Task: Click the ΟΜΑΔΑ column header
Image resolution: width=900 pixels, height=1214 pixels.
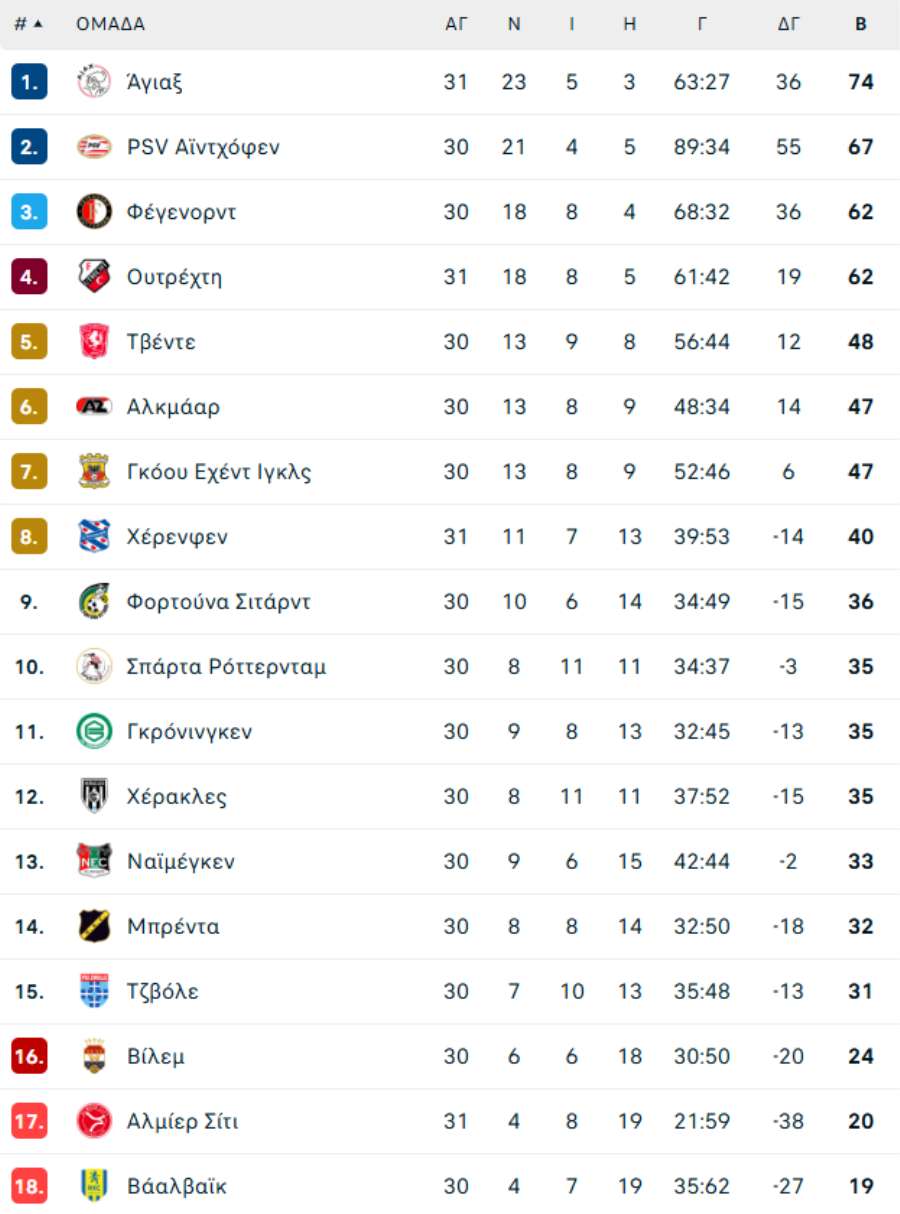Action: [x=110, y=25]
